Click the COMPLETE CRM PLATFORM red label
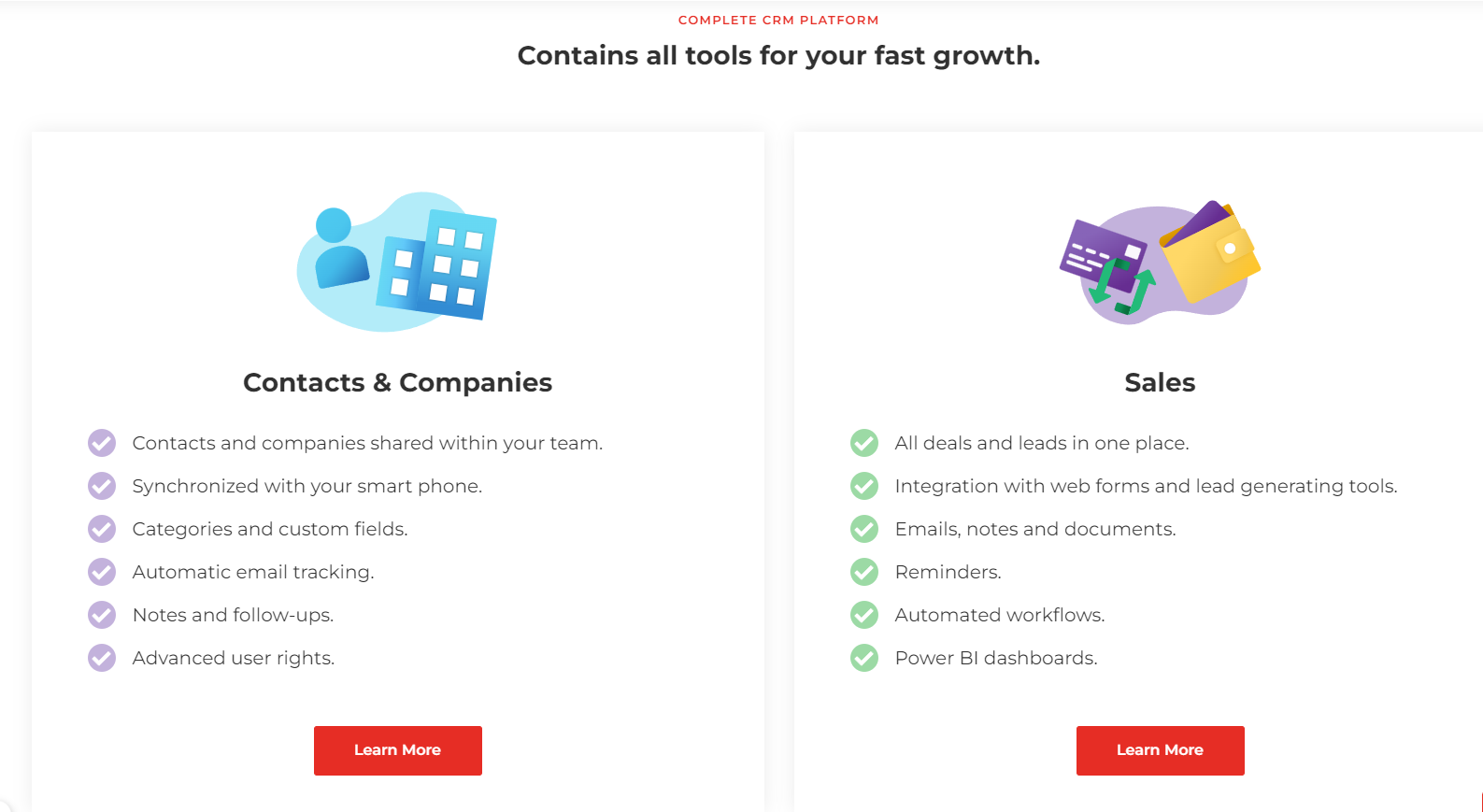The width and height of the screenshot is (1483, 812). click(x=778, y=20)
